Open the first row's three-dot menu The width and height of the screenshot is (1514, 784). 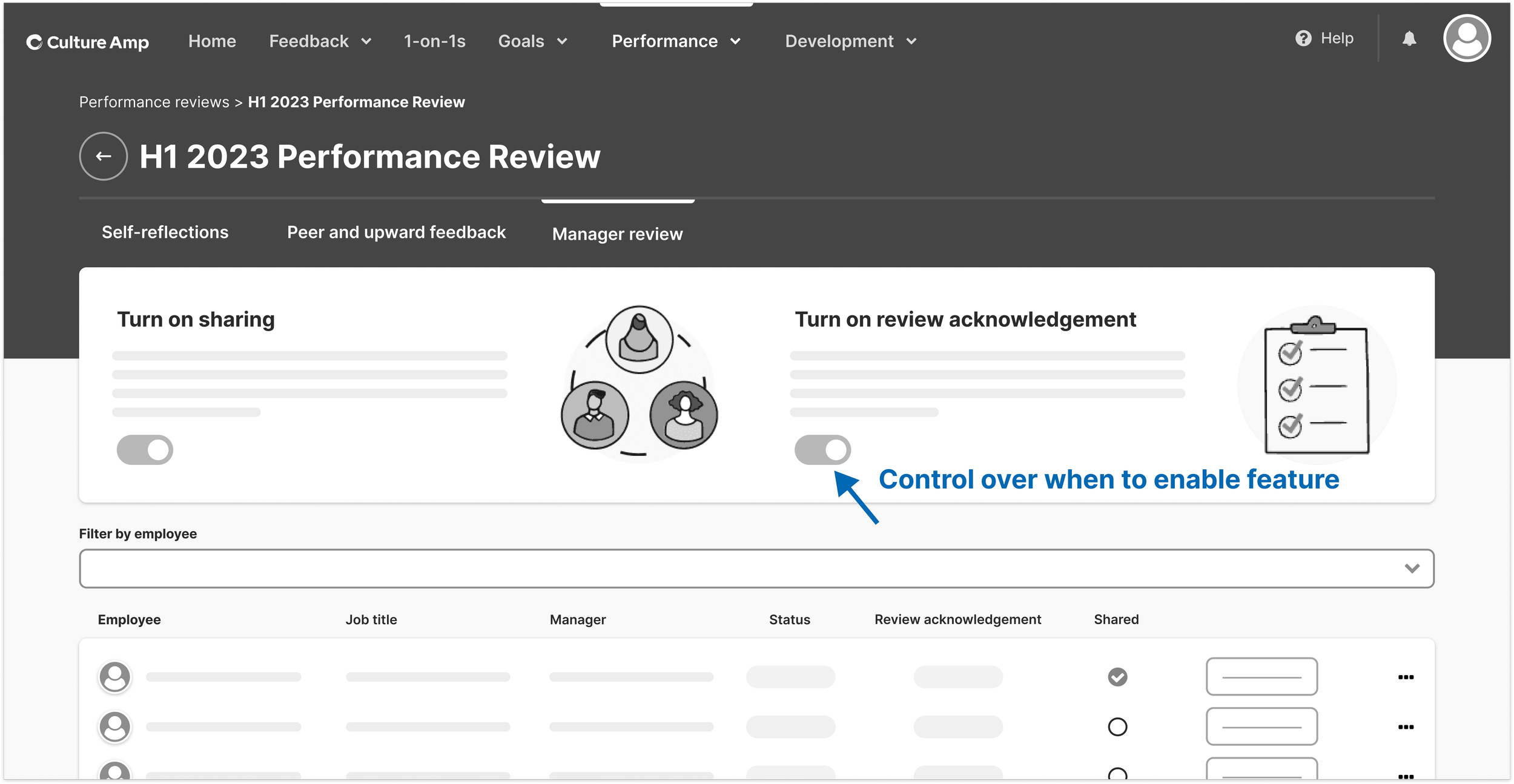pos(1406,677)
